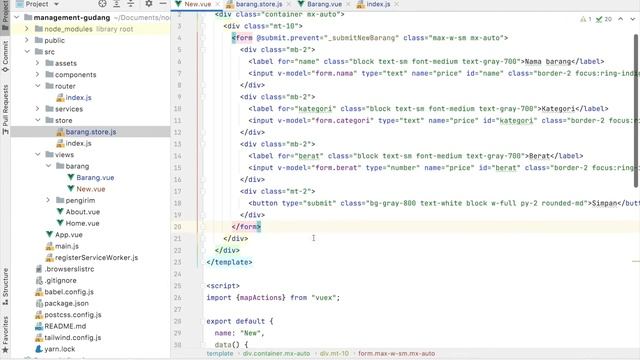Image resolution: width=640 pixels, height=360 pixels.
Task: Switch to the index.js editor tab
Action: (378, 4)
